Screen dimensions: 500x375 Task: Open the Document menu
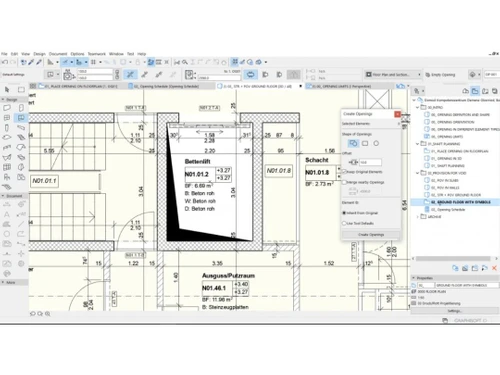(58, 54)
